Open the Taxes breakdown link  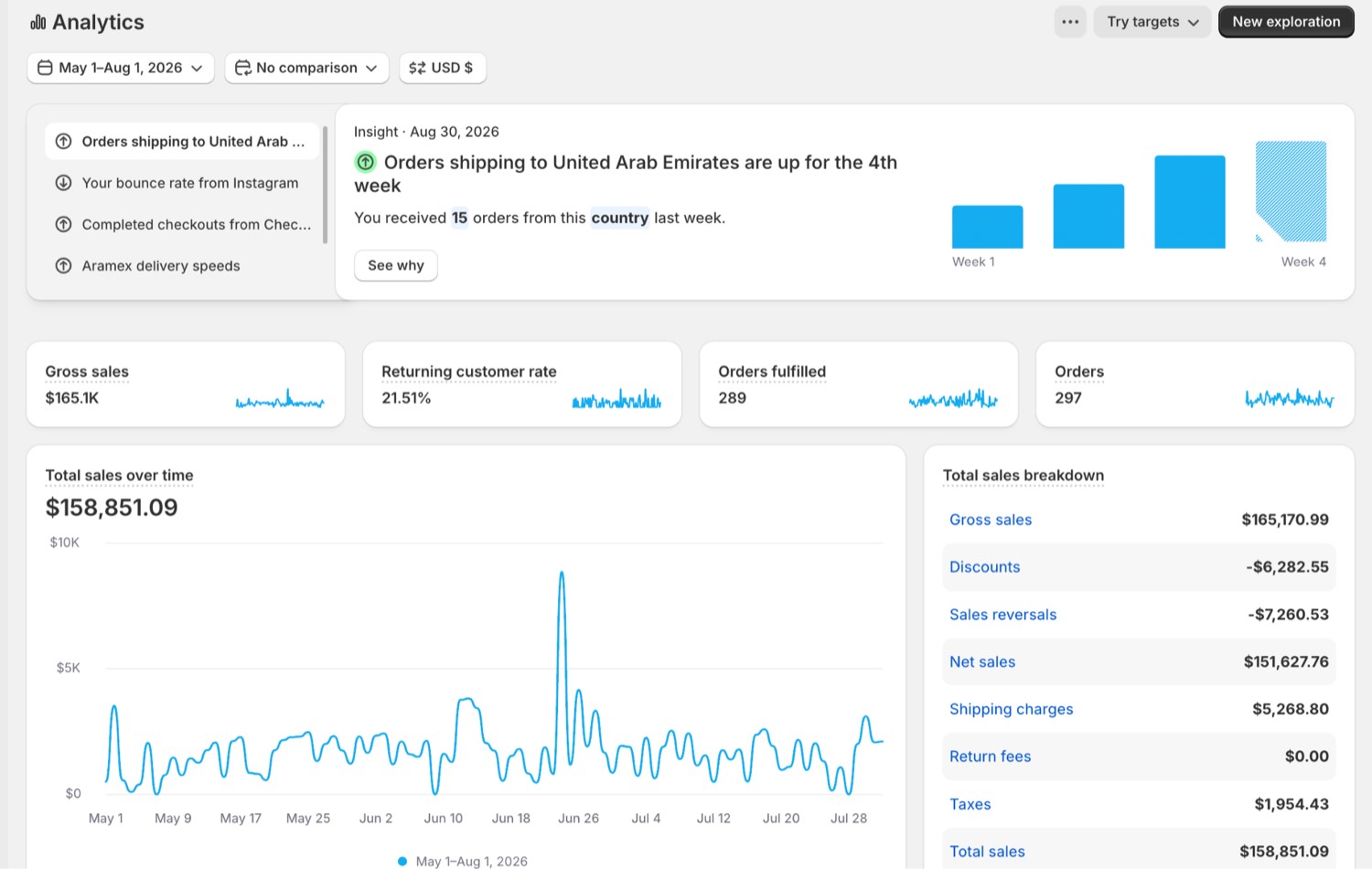pyautogui.click(x=970, y=804)
